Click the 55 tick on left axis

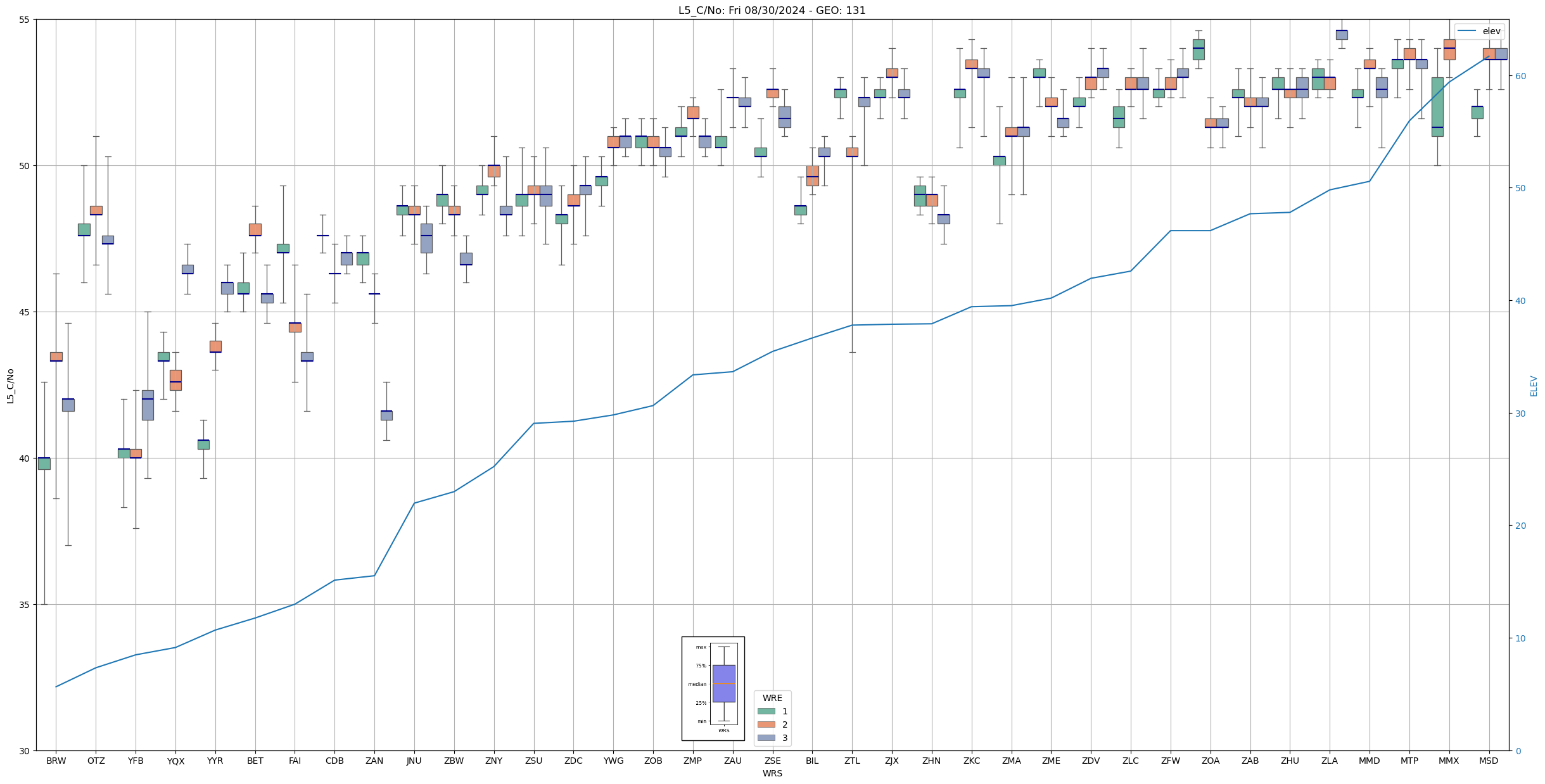tap(24, 20)
